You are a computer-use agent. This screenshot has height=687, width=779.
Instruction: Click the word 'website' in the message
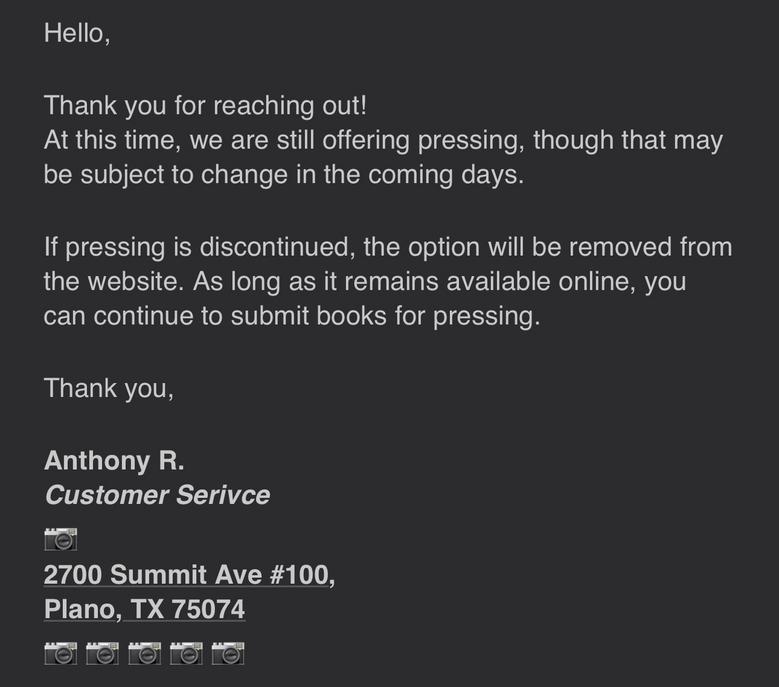click(x=138, y=281)
